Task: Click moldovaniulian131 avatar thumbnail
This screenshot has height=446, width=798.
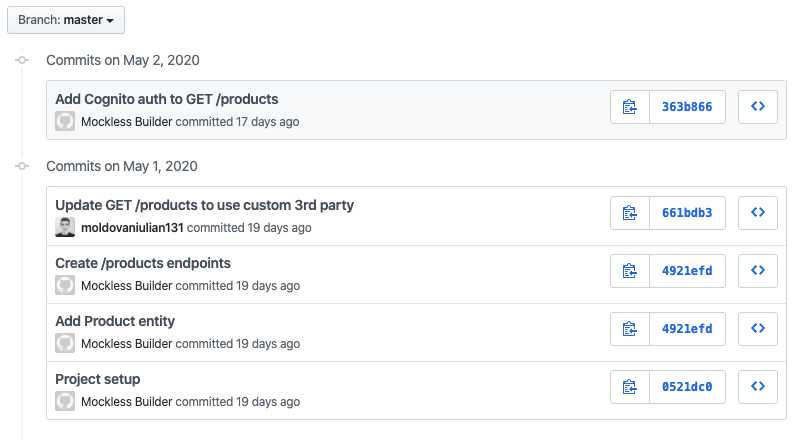Action: point(65,227)
